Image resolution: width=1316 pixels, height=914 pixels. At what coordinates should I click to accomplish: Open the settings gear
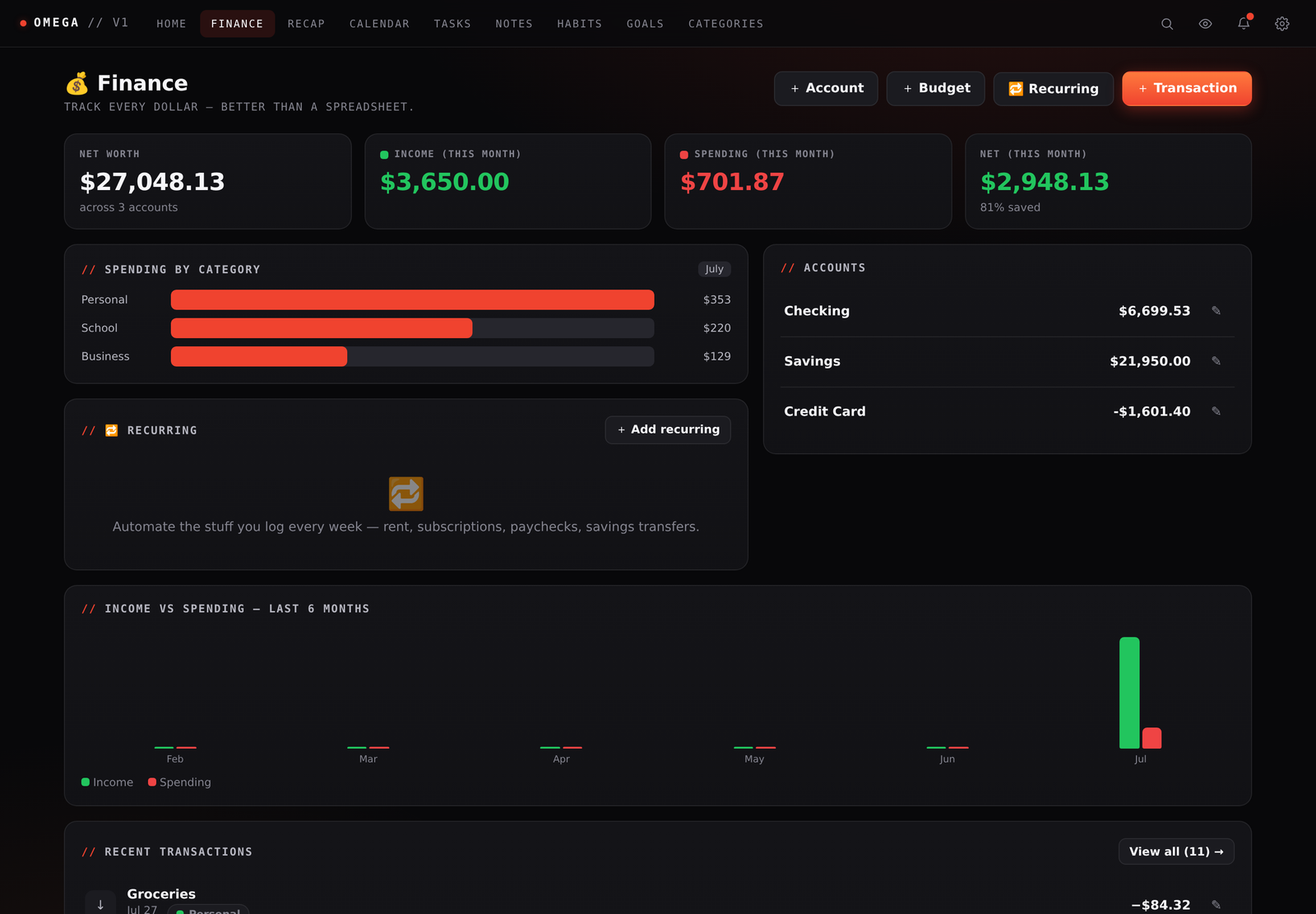pyautogui.click(x=1281, y=24)
